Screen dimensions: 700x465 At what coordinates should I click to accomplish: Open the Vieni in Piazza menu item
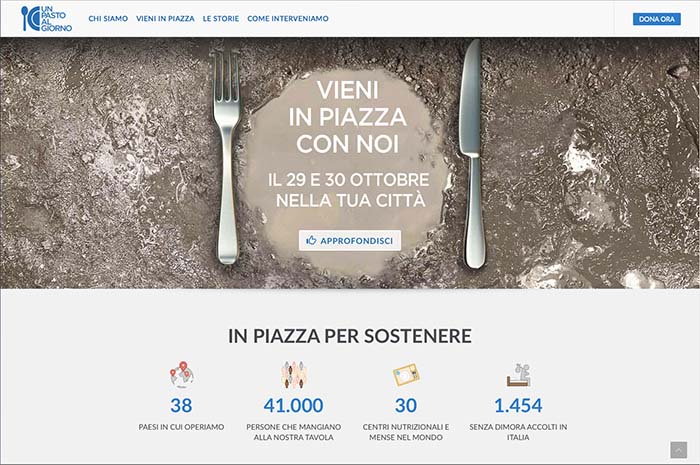165,19
